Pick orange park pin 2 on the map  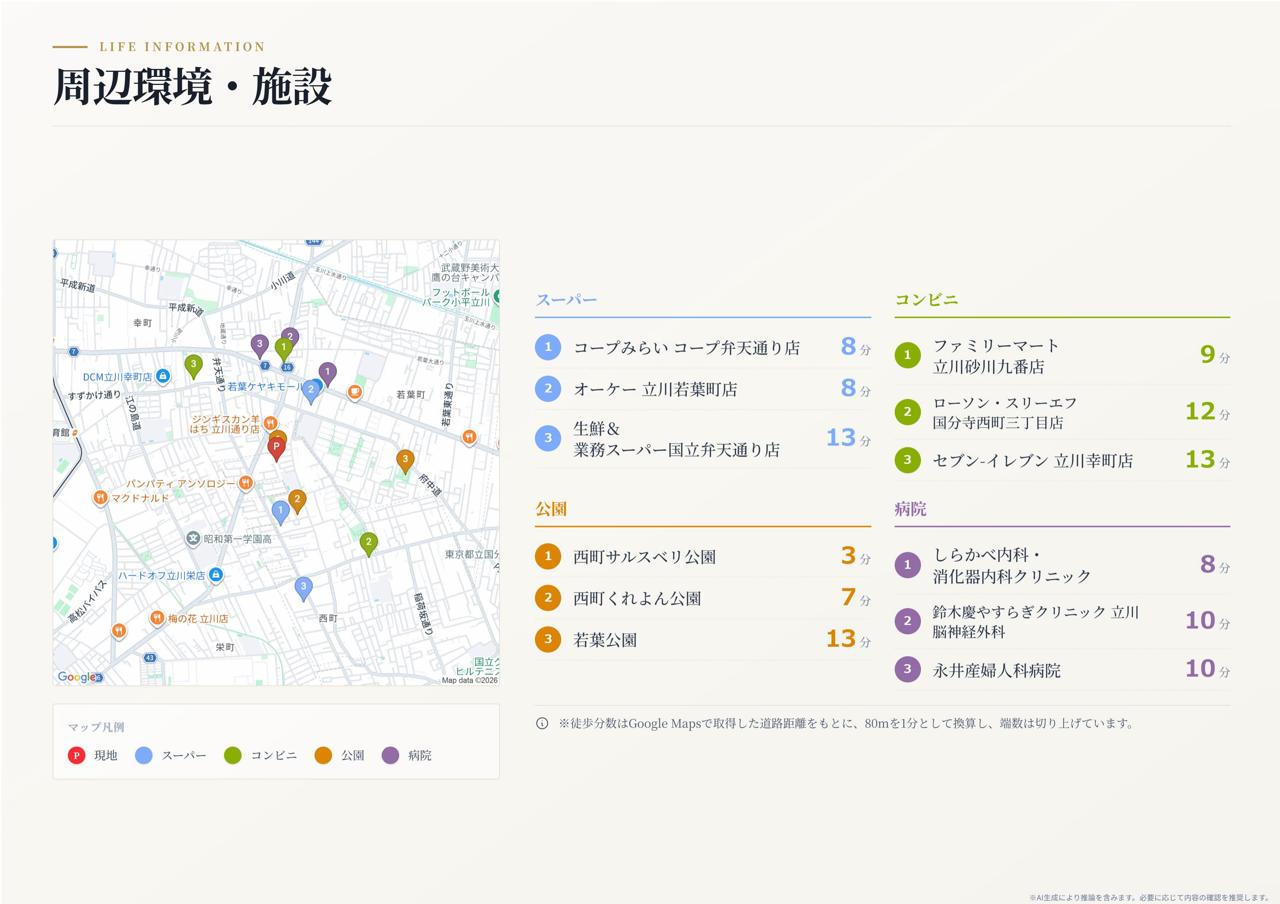coord(297,501)
